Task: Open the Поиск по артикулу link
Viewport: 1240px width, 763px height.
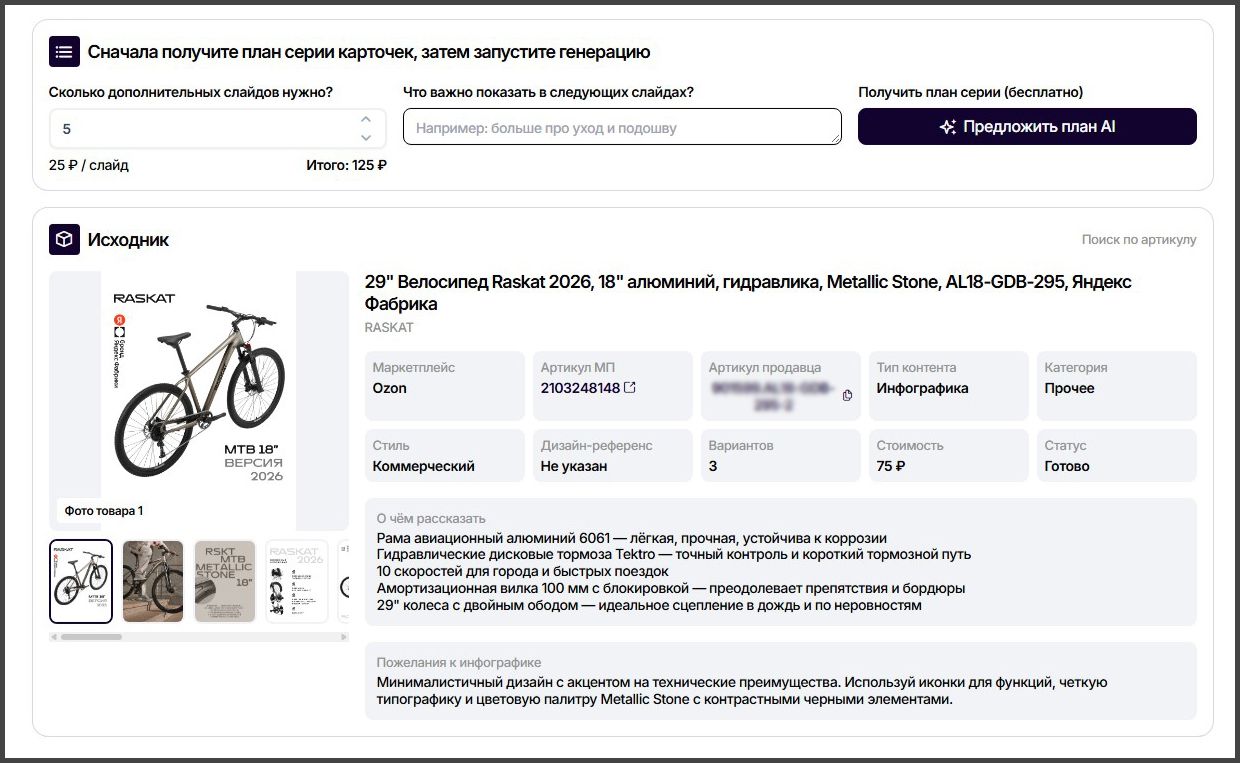Action: coord(1139,240)
